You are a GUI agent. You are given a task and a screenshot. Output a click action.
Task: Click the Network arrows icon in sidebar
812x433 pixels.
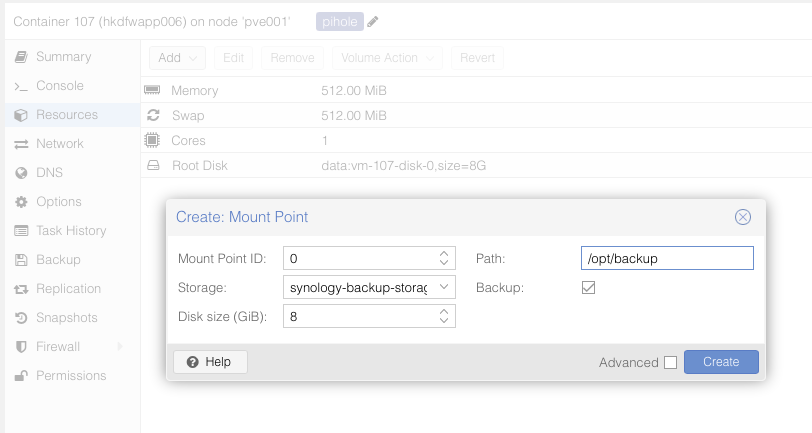point(21,144)
